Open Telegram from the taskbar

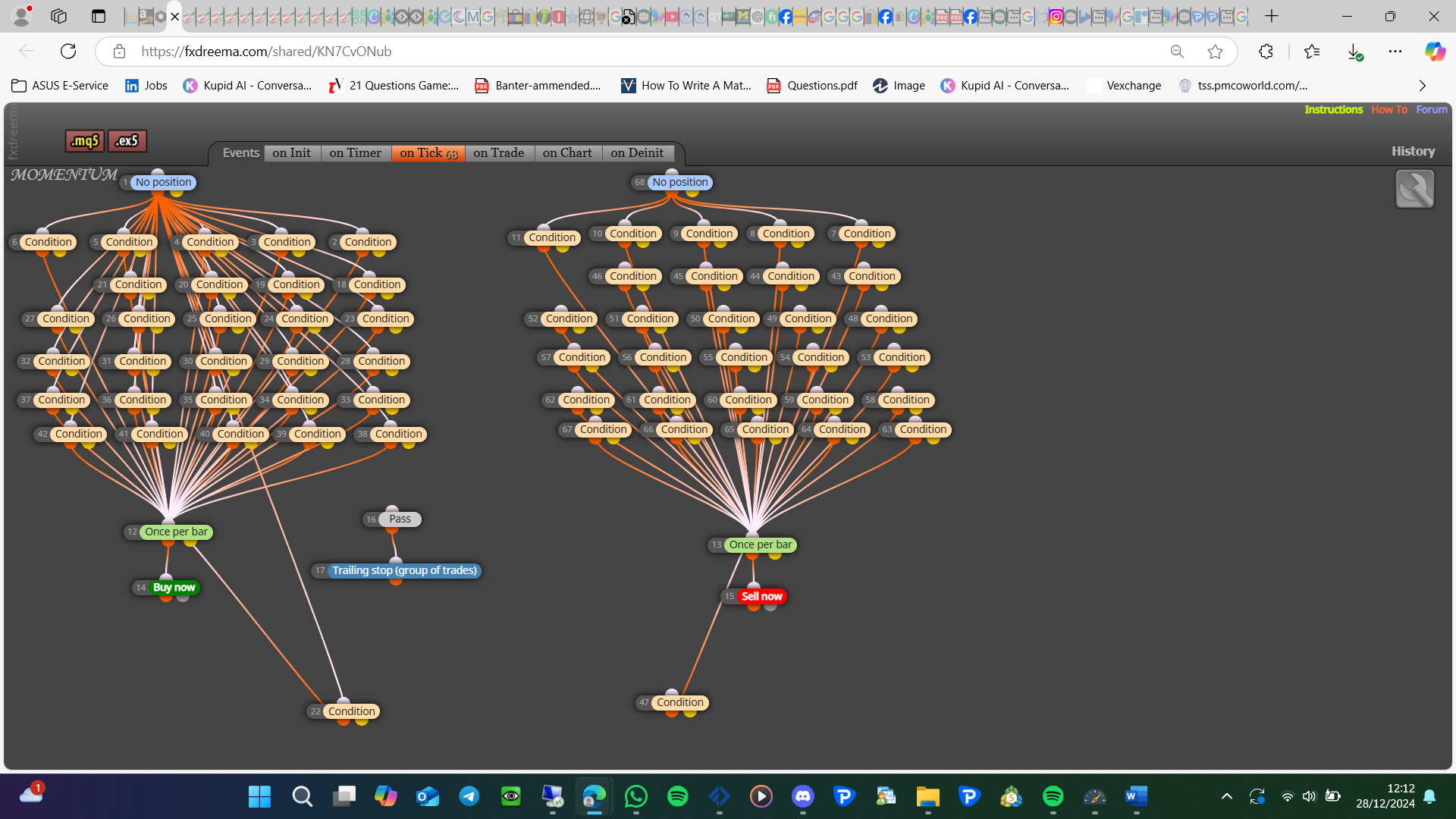point(469,796)
